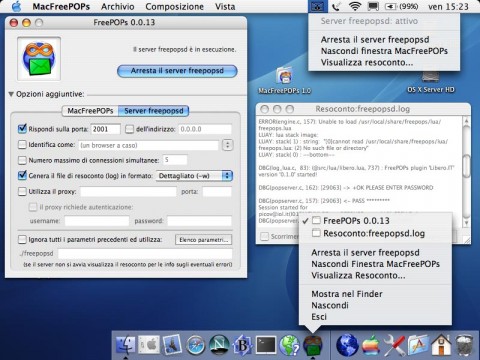Click the Elenco parametri... button

pyautogui.click(x=203, y=240)
